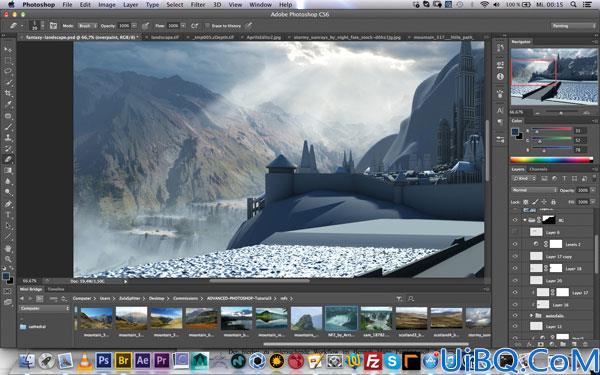Open eraser Mode dropdown
Image resolution: width=600 pixels, height=375 pixels.
click(x=87, y=26)
